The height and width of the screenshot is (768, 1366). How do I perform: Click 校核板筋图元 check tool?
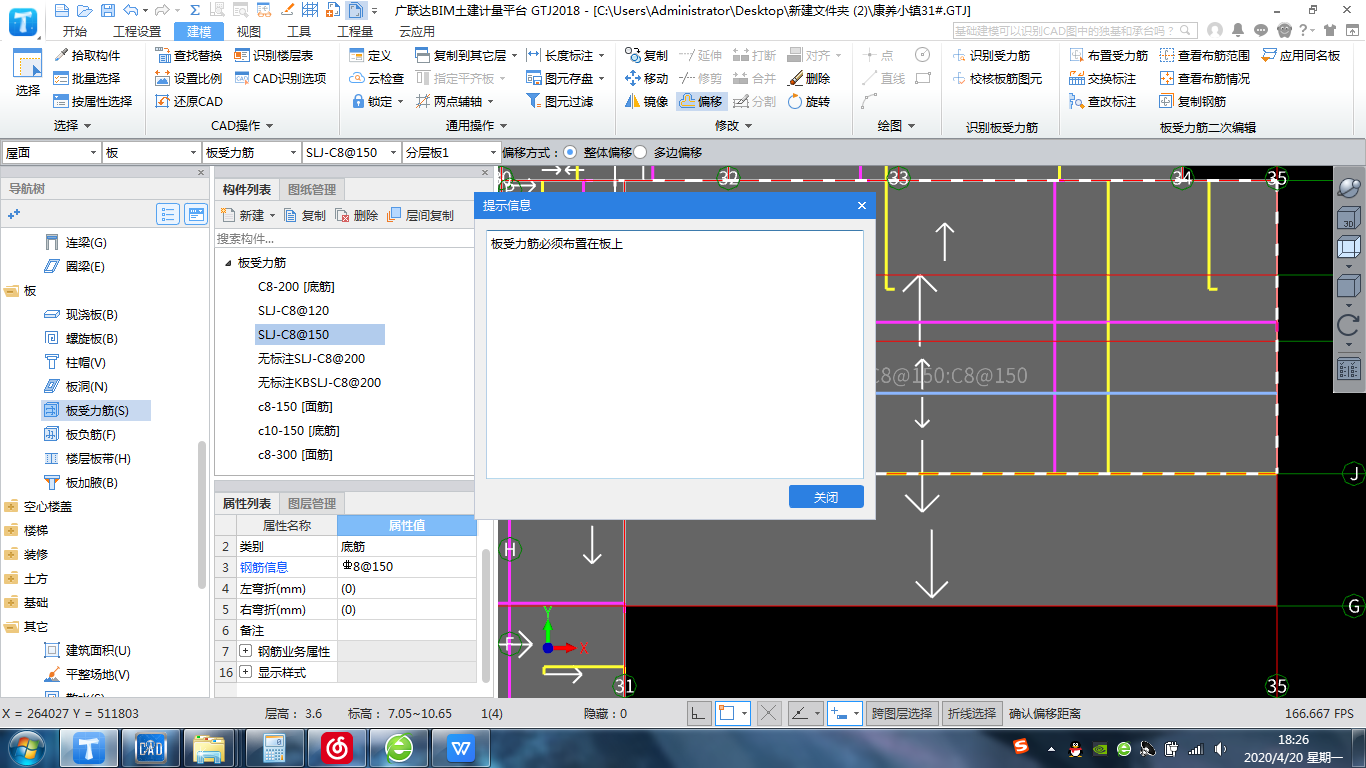tap(996, 78)
